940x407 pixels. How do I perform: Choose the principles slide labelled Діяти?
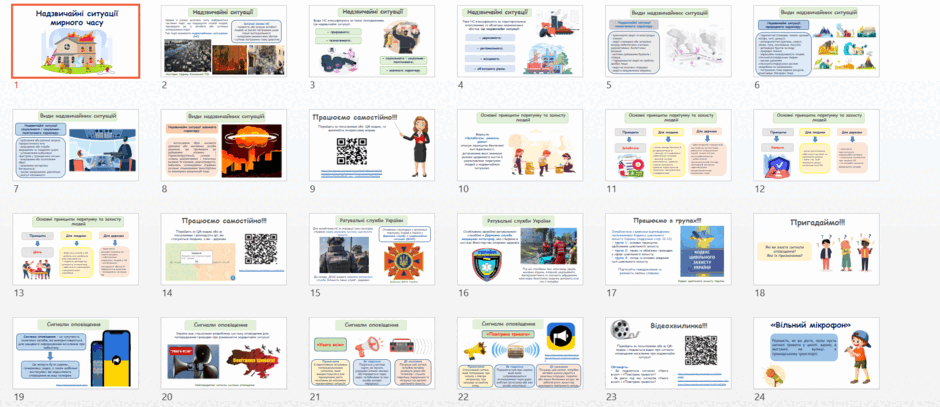pos(76,249)
